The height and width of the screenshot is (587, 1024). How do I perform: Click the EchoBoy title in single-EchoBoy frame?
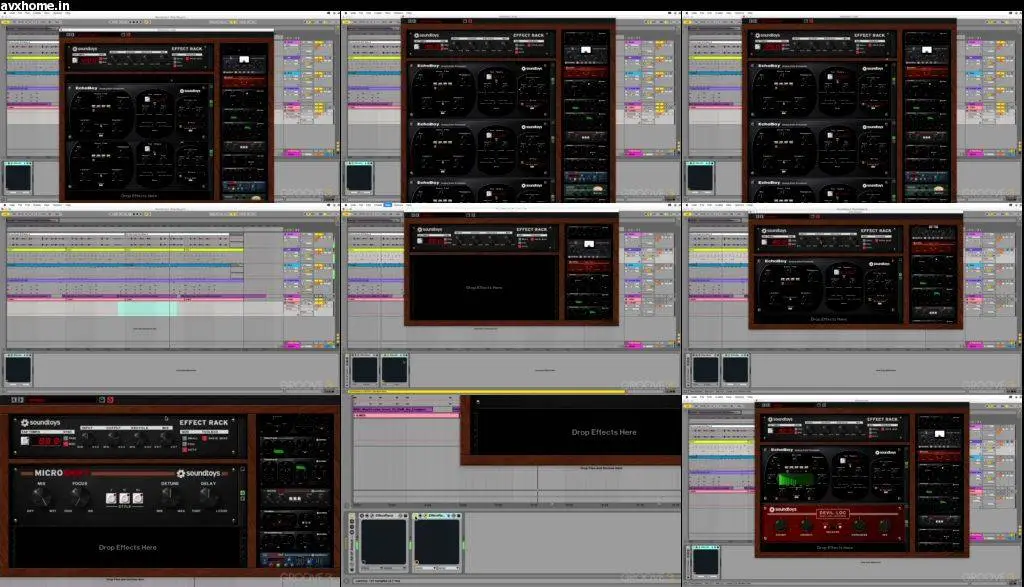776,261
